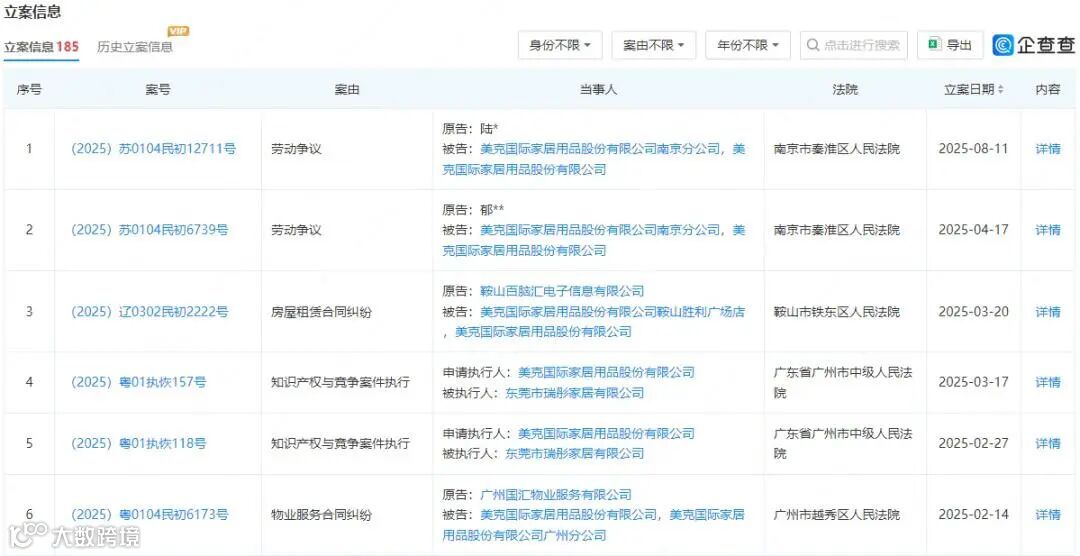The height and width of the screenshot is (556, 1080).
Task: Open 详情 for the 2025-02-27 case
Action: [x=1048, y=443]
